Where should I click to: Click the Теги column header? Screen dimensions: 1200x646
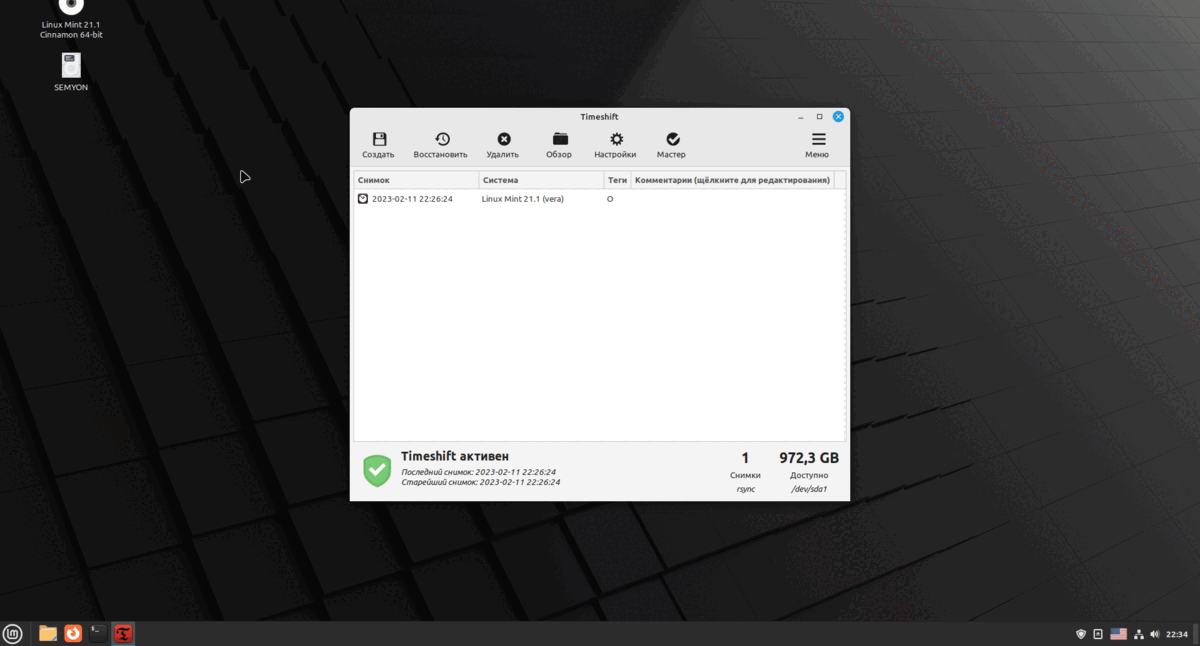(617, 180)
